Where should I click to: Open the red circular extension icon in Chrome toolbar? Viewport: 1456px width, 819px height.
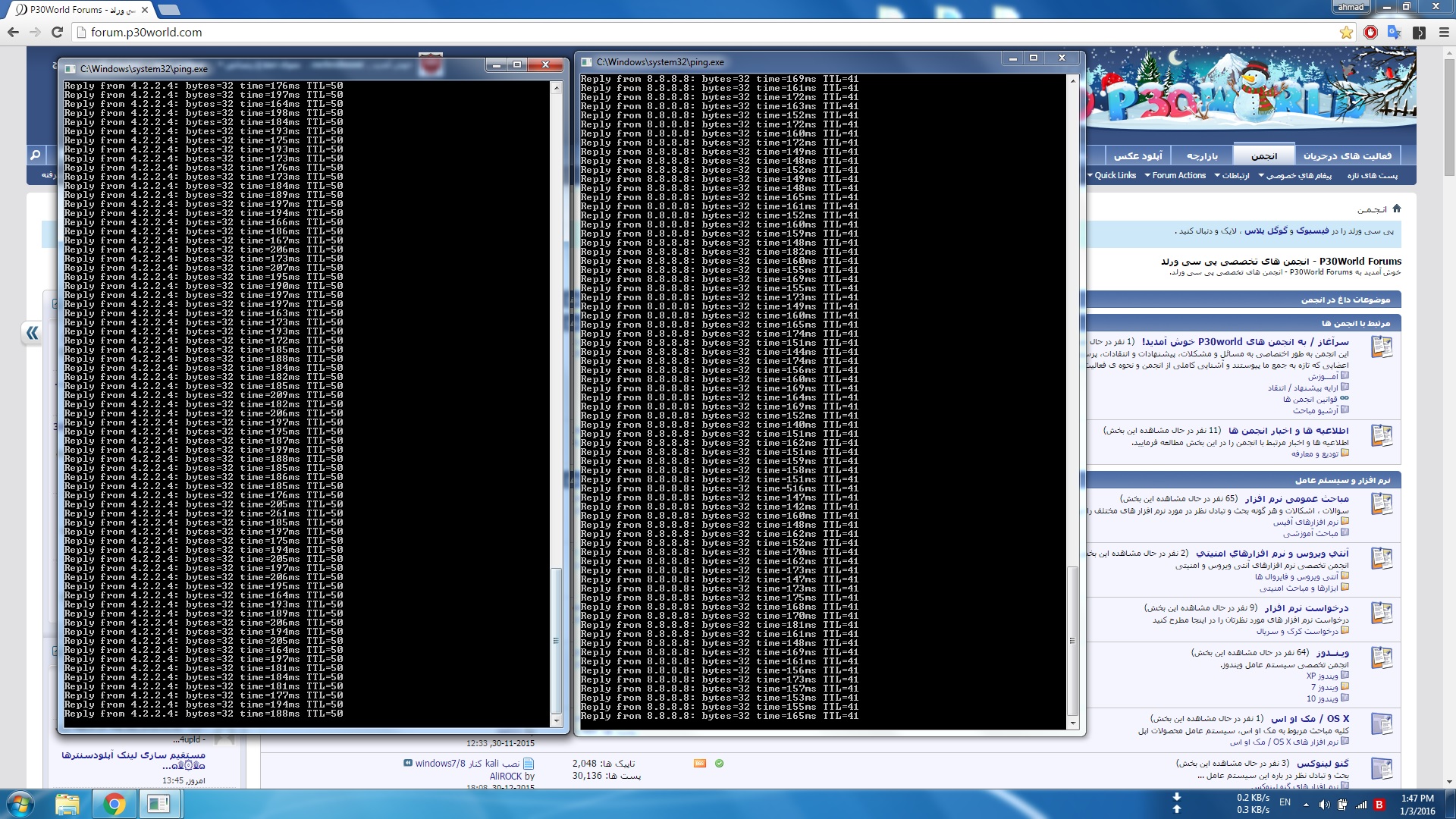[x=1370, y=32]
